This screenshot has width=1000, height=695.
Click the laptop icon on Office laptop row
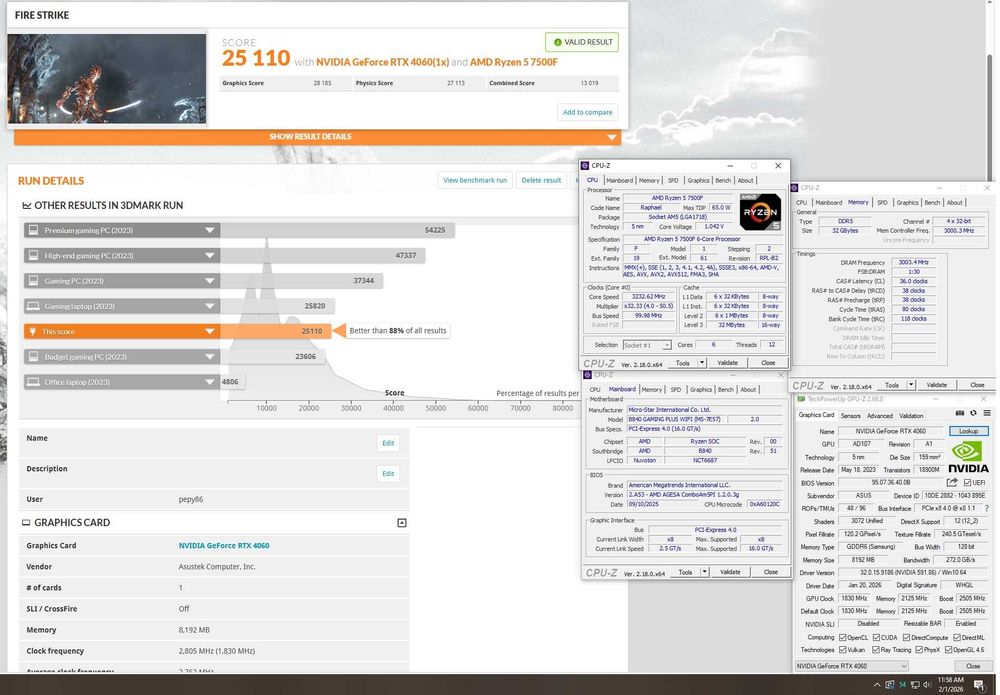[33, 382]
